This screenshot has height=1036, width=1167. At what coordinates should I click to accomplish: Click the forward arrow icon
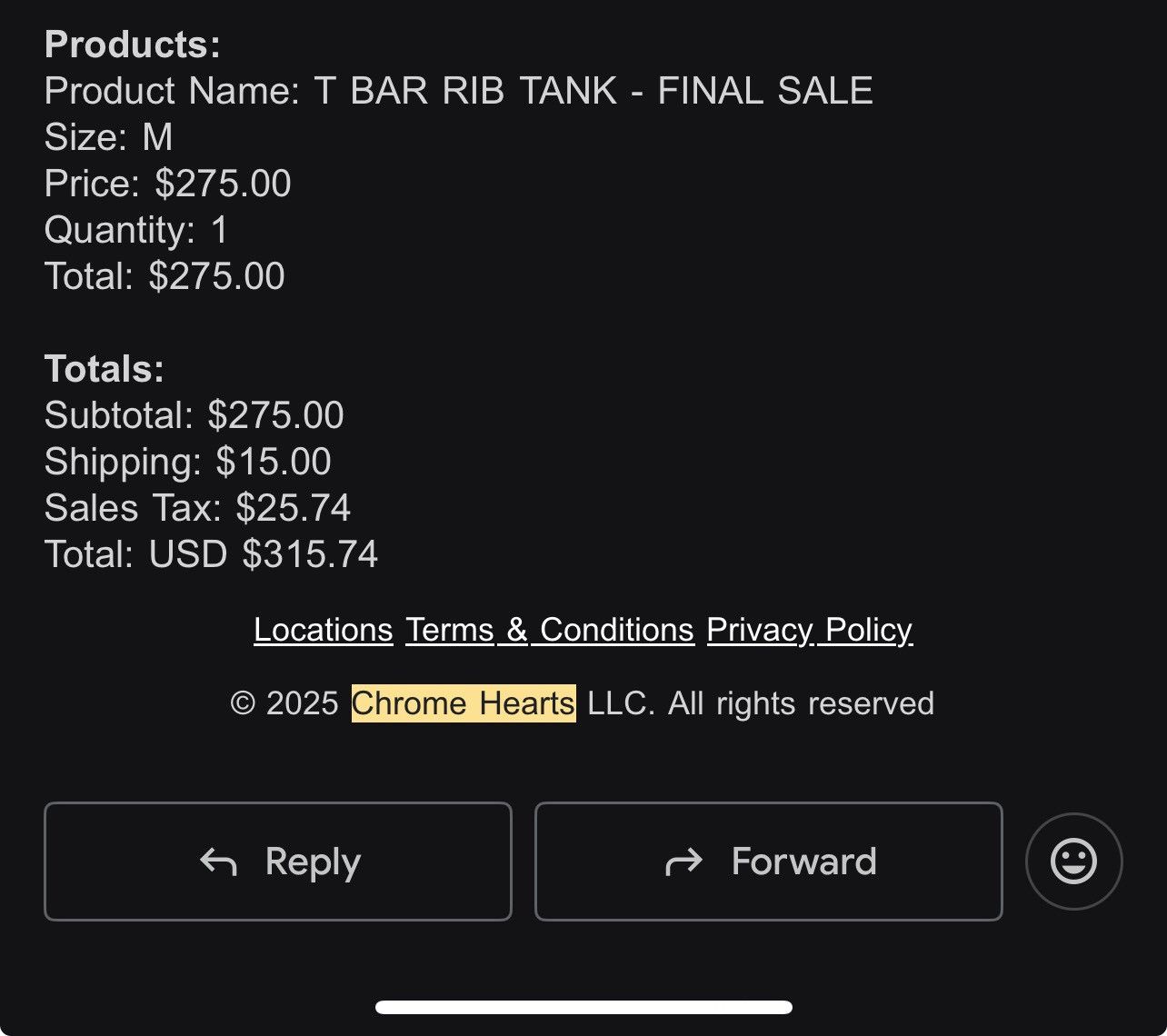(x=683, y=862)
